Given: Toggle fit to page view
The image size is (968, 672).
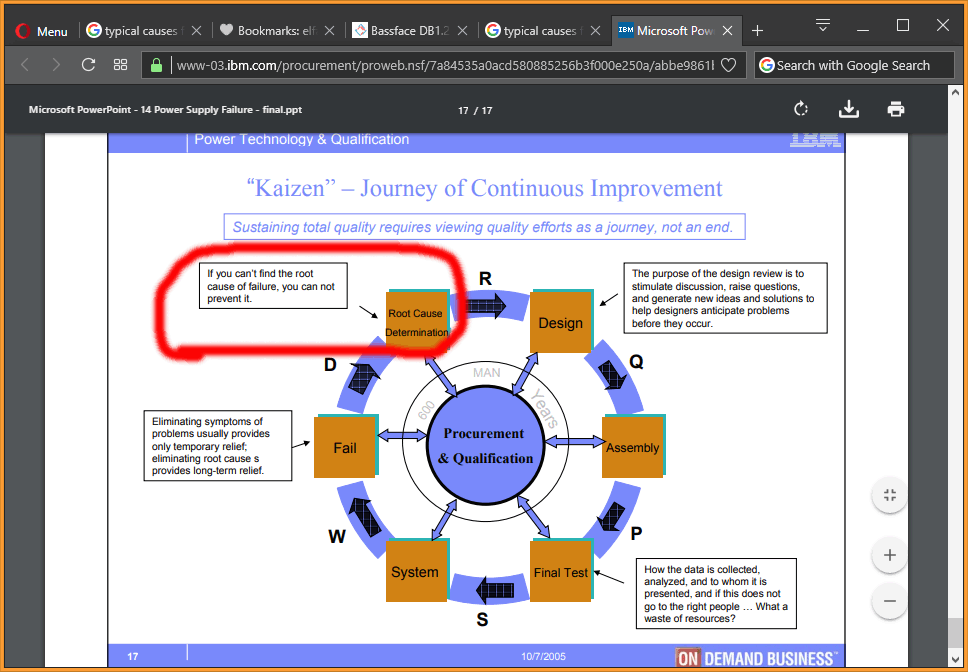Looking at the screenshot, I should point(889,495).
